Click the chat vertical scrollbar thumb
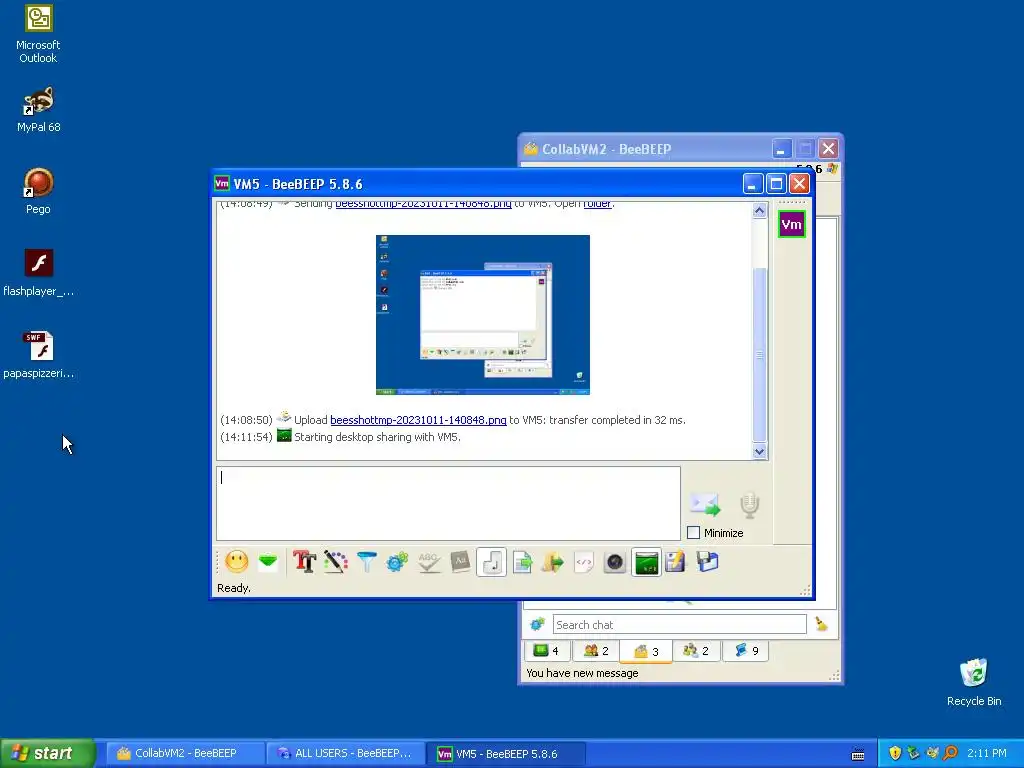This screenshot has width=1024, height=768. pos(759,355)
